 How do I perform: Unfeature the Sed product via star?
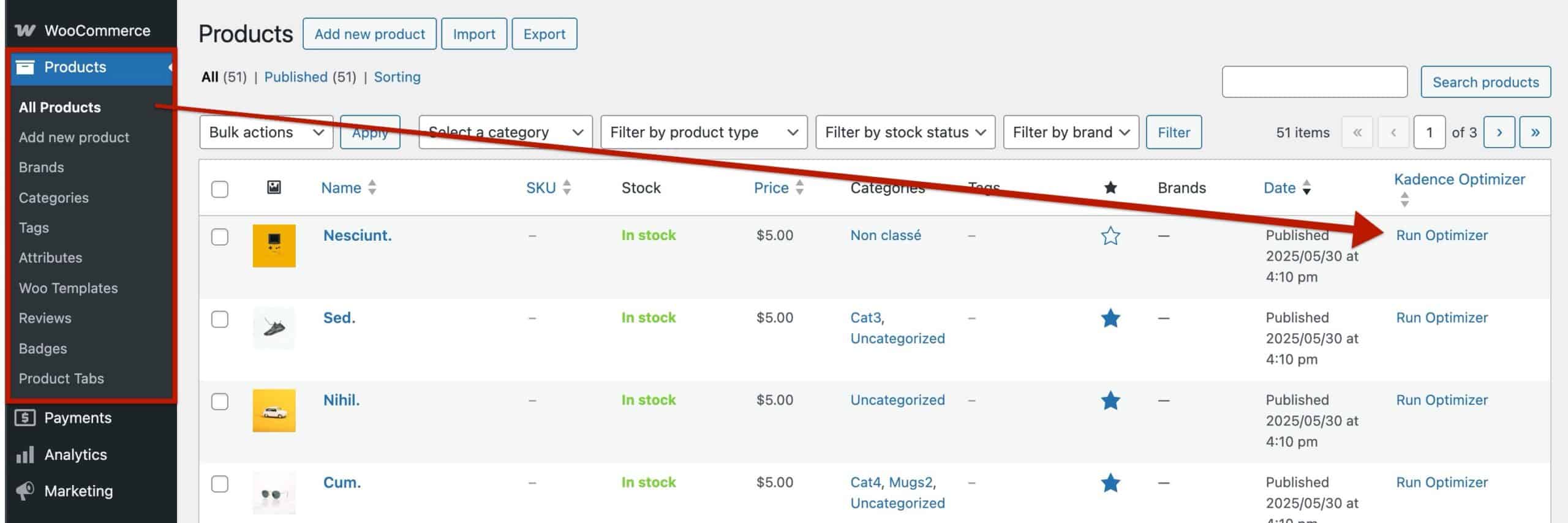1110,318
